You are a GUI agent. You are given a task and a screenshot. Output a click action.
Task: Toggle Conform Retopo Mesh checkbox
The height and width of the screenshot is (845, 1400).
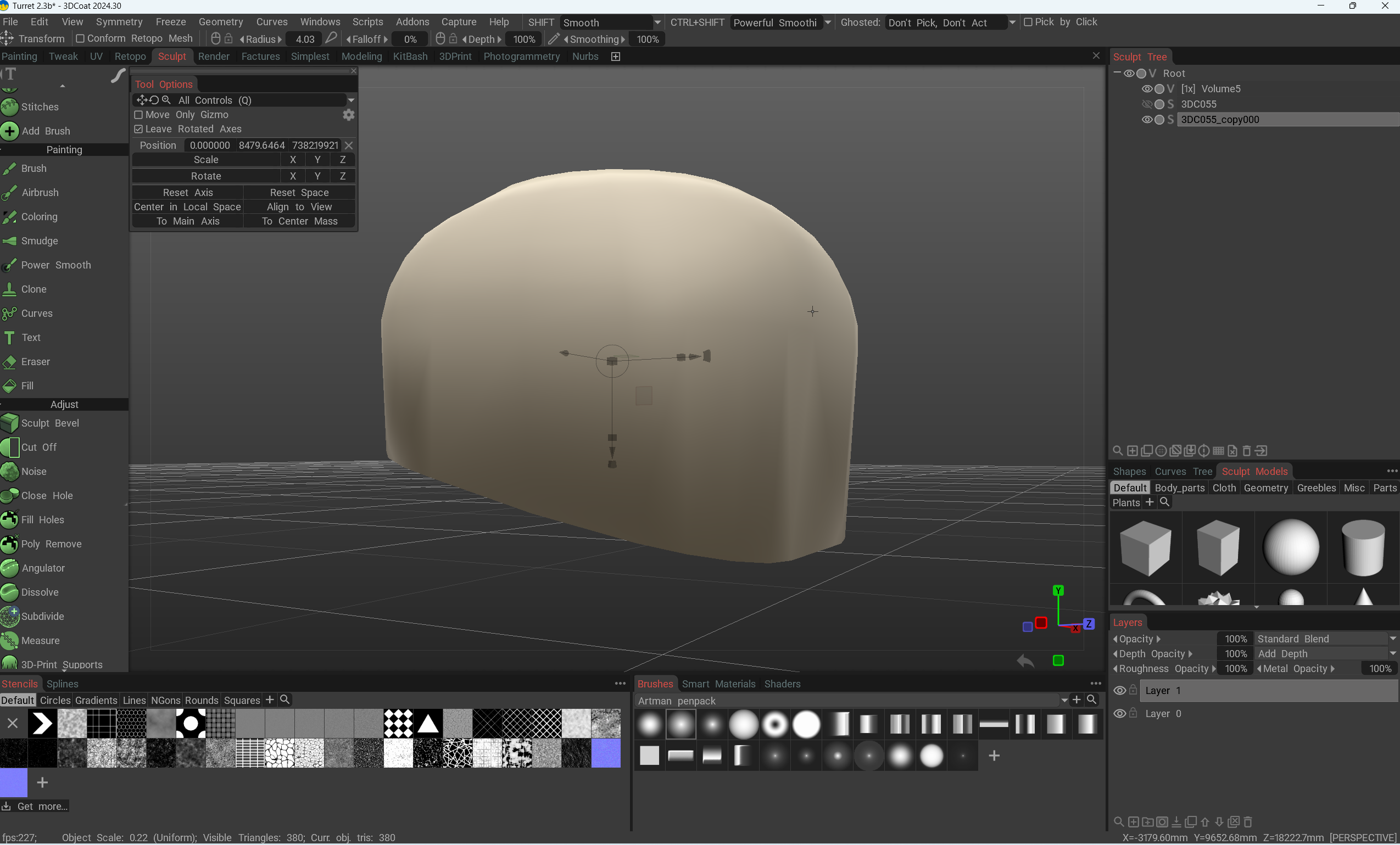[x=80, y=38]
